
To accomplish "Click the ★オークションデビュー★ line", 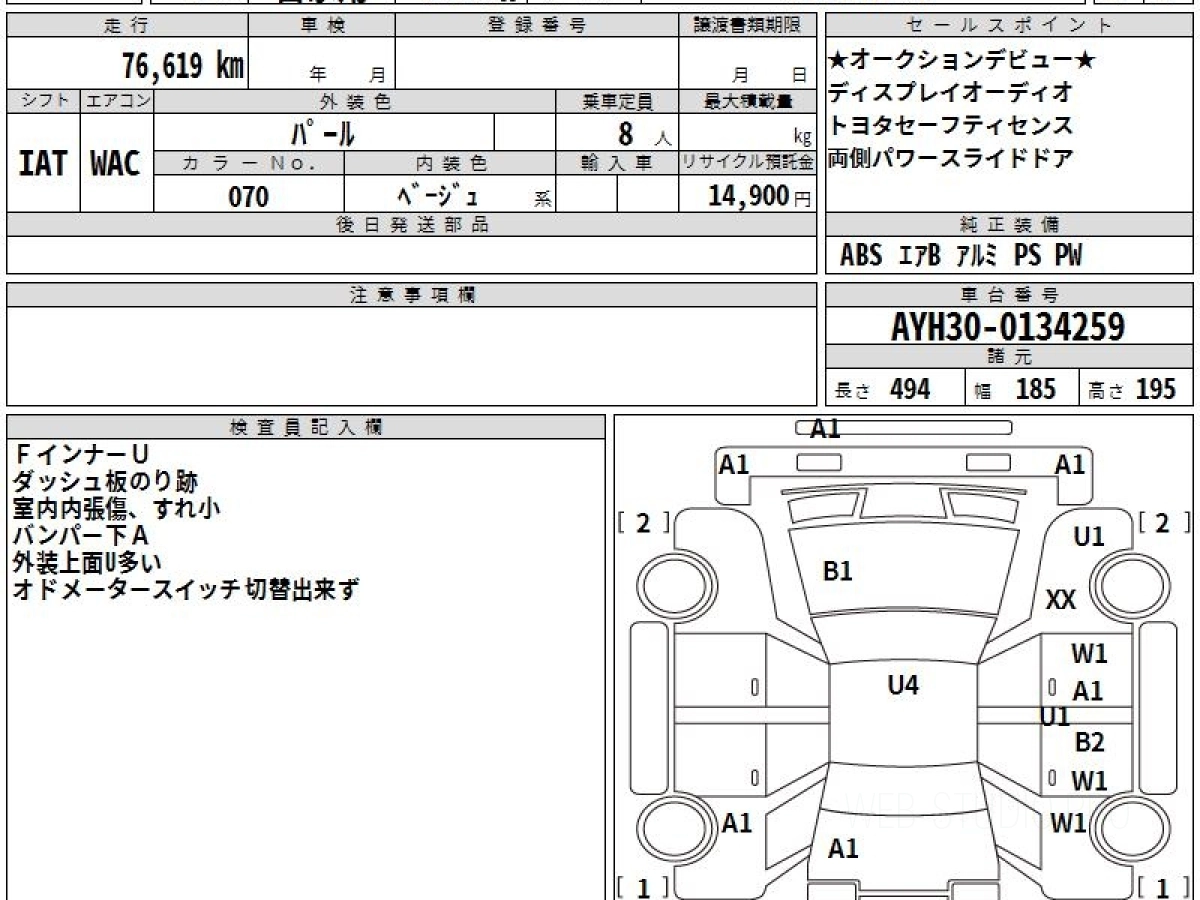I will 962,60.
